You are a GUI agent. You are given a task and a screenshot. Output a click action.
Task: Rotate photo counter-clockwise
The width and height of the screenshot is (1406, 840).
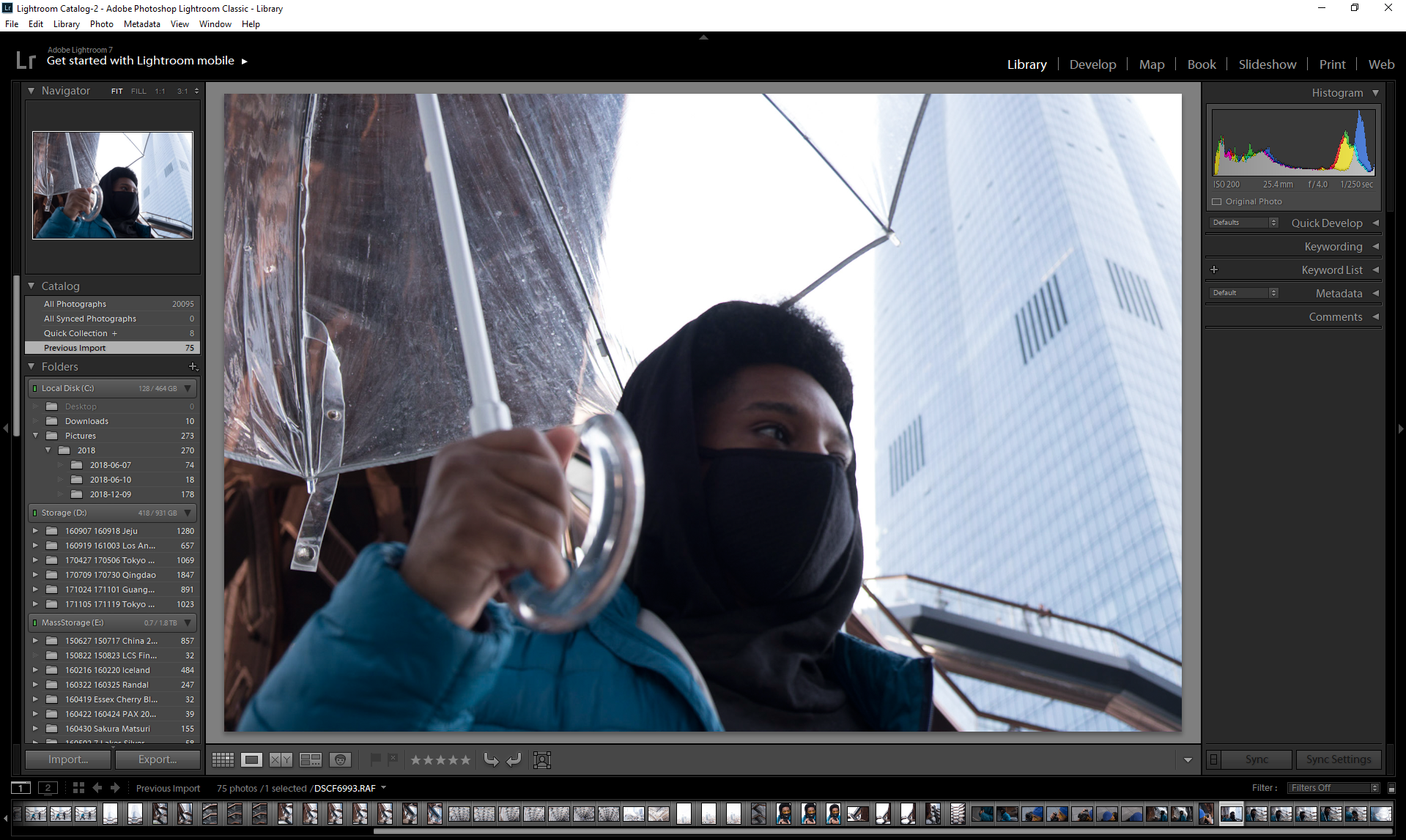click(491, 760)
